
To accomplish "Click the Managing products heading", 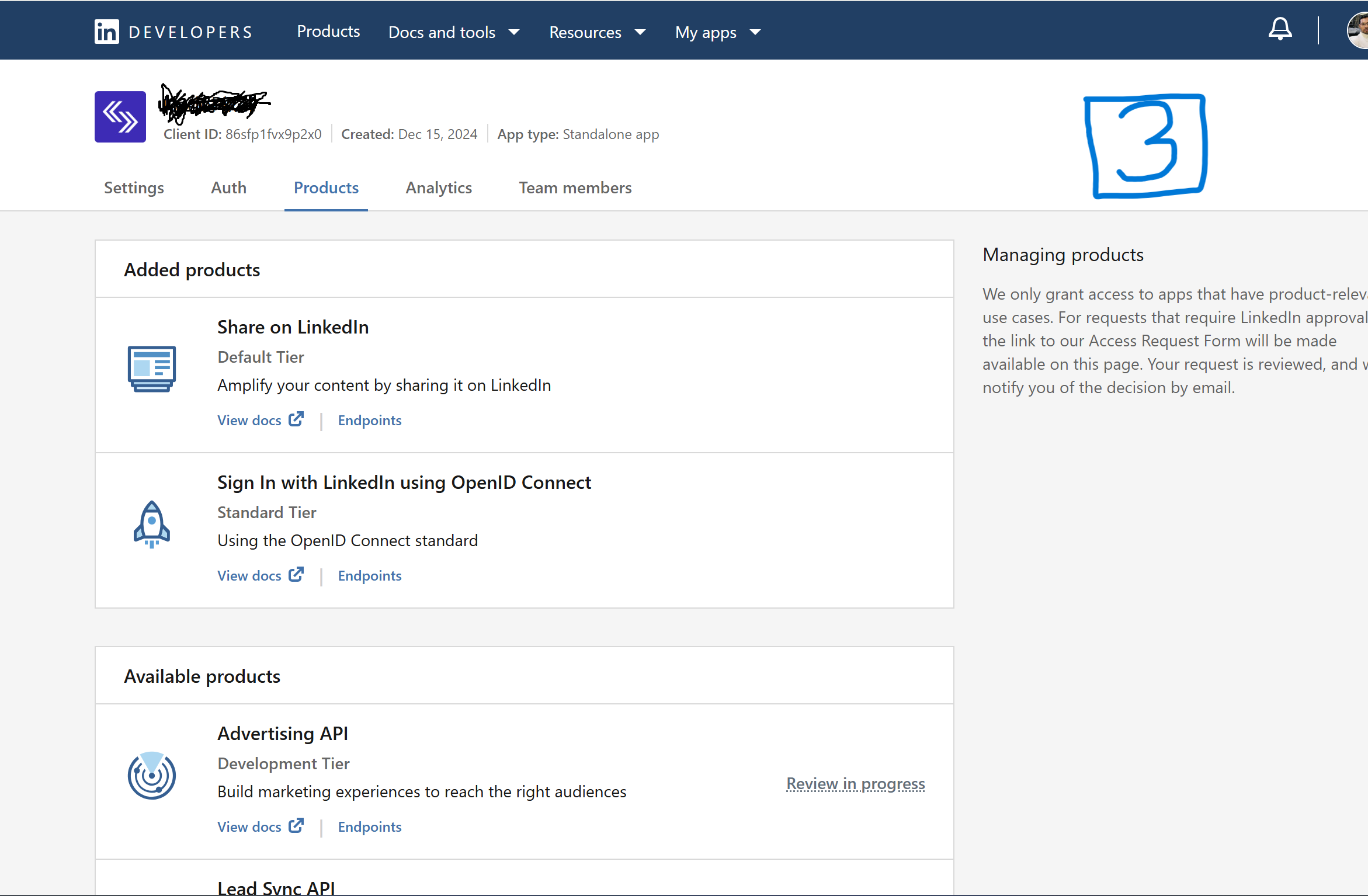I will (1063, 255).
